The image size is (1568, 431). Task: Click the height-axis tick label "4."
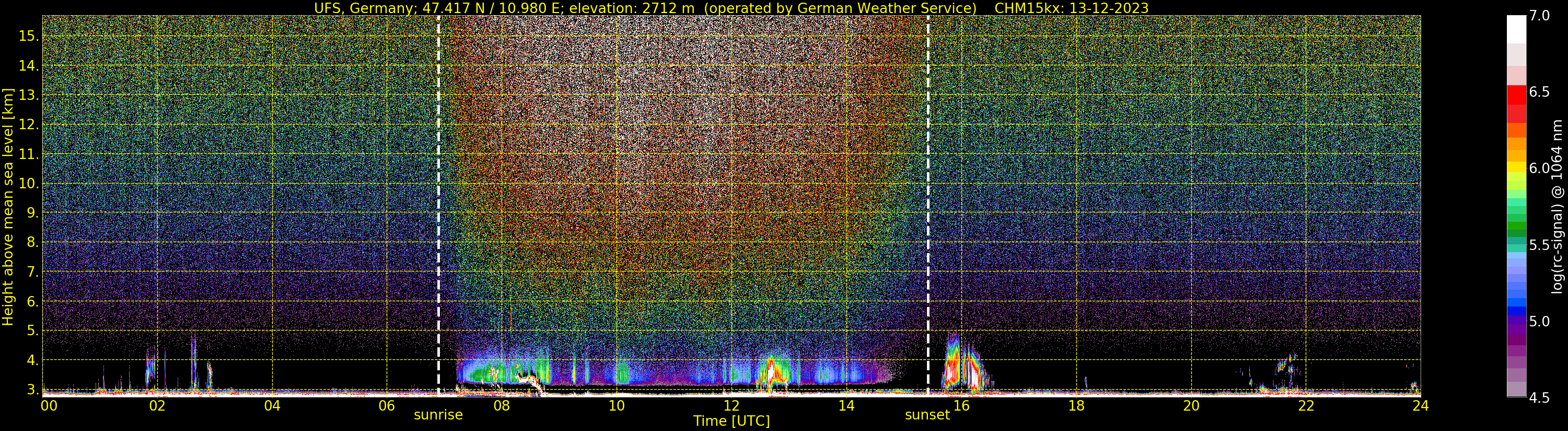pos(32,360)
